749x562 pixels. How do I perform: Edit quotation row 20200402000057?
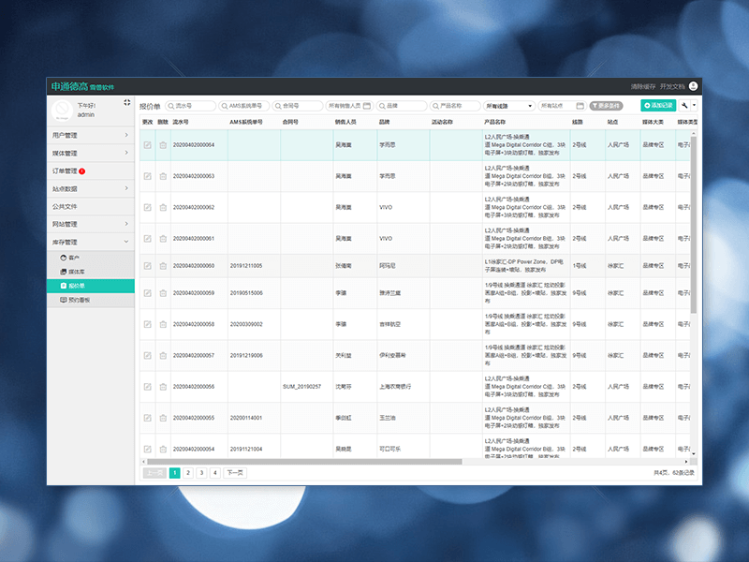click(x=148, y=355)
